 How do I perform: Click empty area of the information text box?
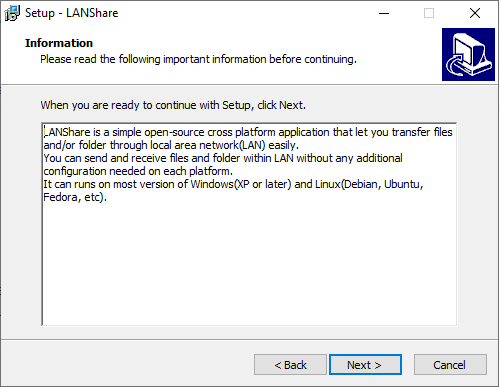[249, 263]
